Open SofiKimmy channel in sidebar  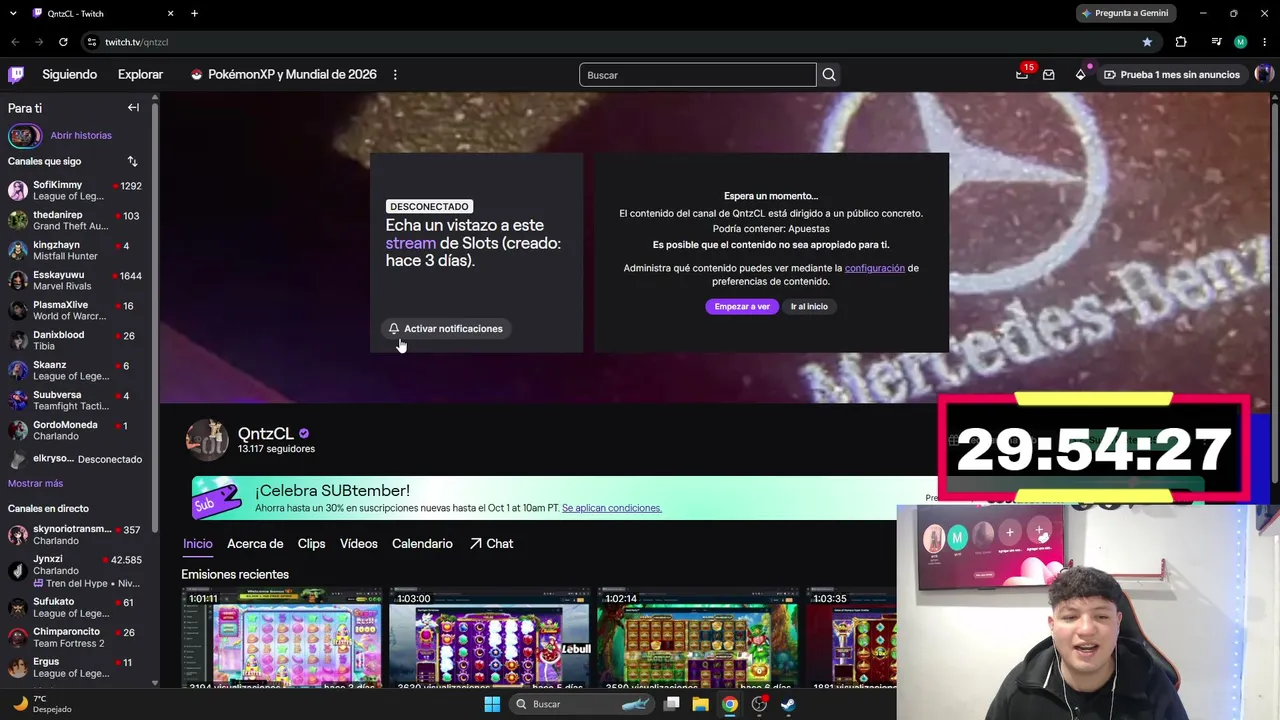[x=76, y=191]
